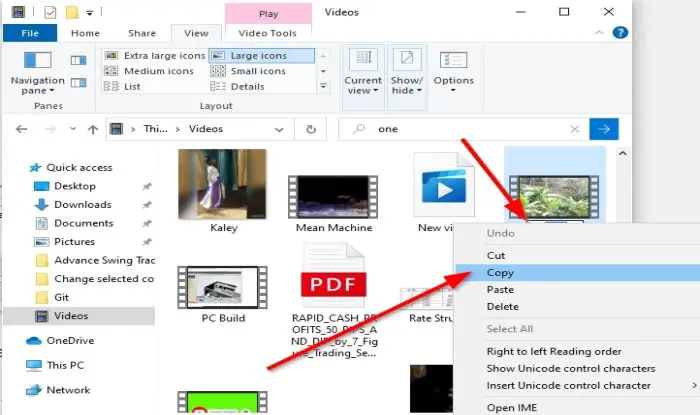Go up one folder level arrow
The width and height of the screenshot is (700, 415).
tap(93, 129)
